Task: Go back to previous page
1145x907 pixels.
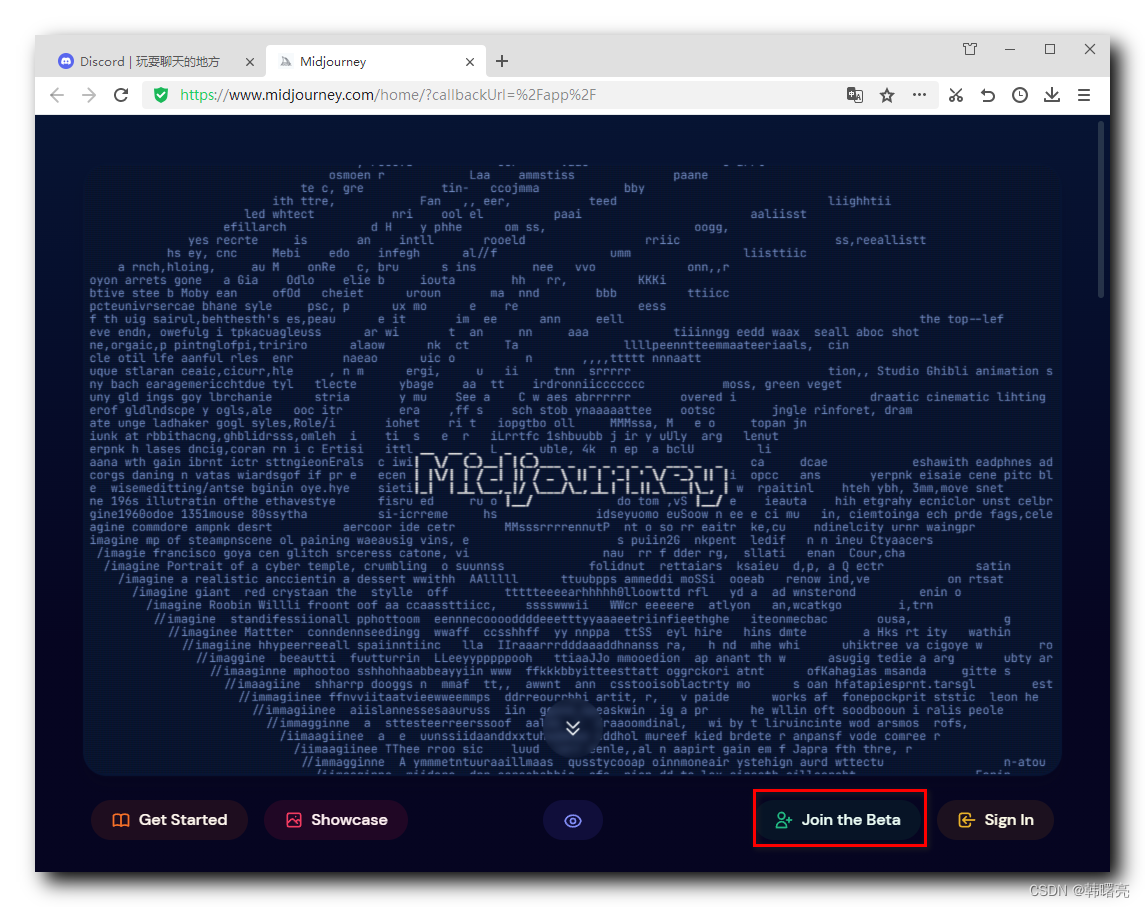Action: 57,95
